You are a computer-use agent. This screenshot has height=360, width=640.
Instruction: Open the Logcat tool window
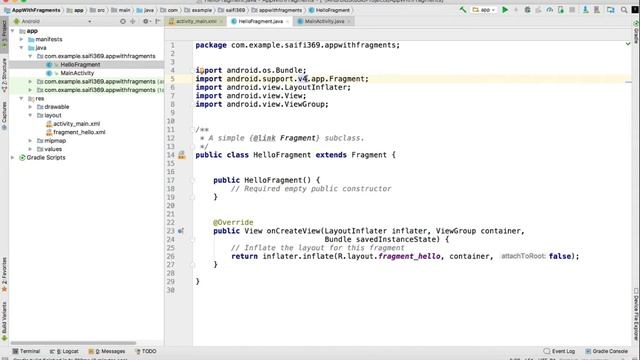(64, 351)
